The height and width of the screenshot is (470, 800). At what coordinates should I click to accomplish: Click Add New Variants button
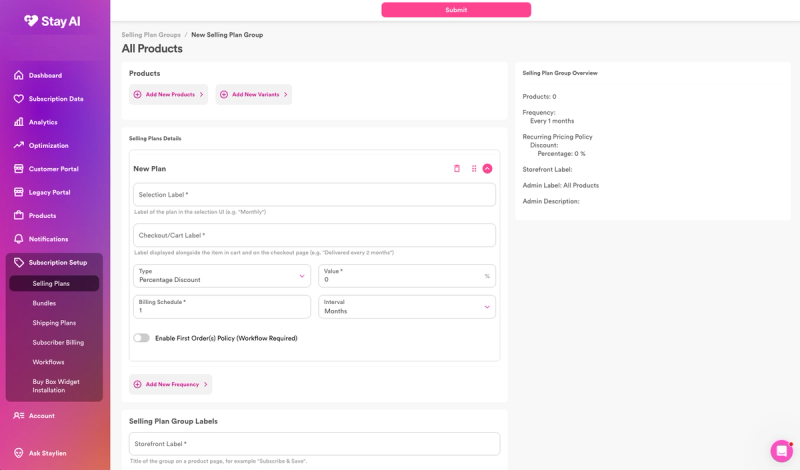coord(254,94)
